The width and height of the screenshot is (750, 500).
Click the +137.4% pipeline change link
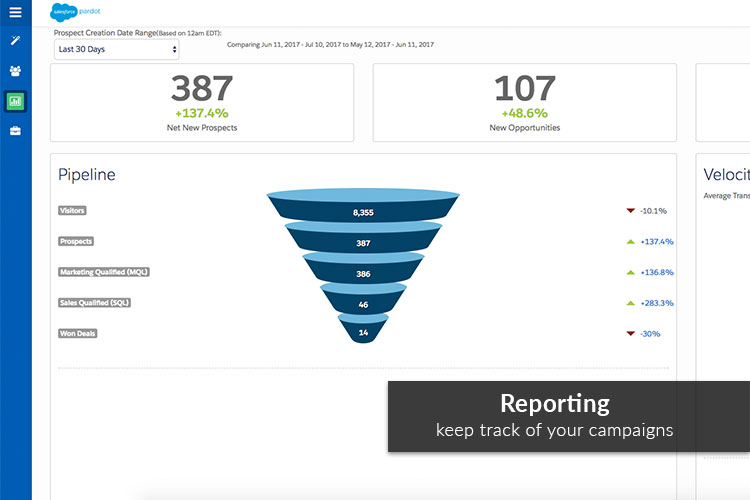point(657,242)
